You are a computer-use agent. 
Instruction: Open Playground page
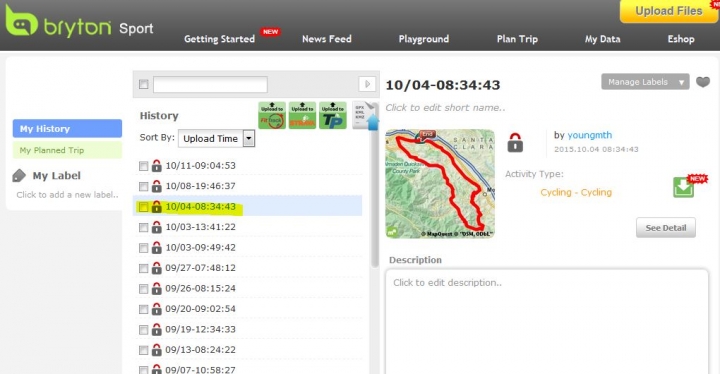pyautogui.click(x=424, y=39)
